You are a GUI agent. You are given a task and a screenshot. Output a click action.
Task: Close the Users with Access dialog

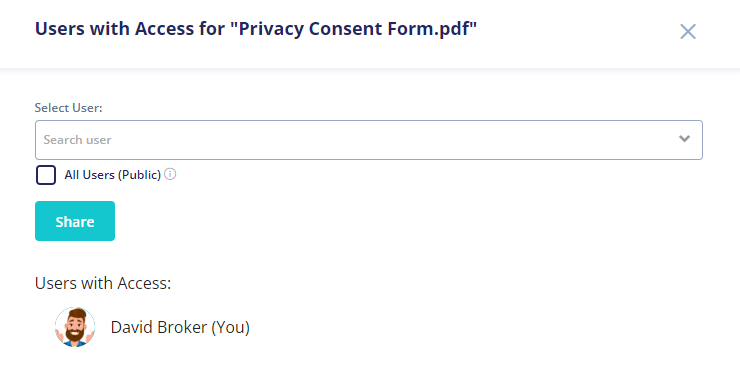coord(688,32)
